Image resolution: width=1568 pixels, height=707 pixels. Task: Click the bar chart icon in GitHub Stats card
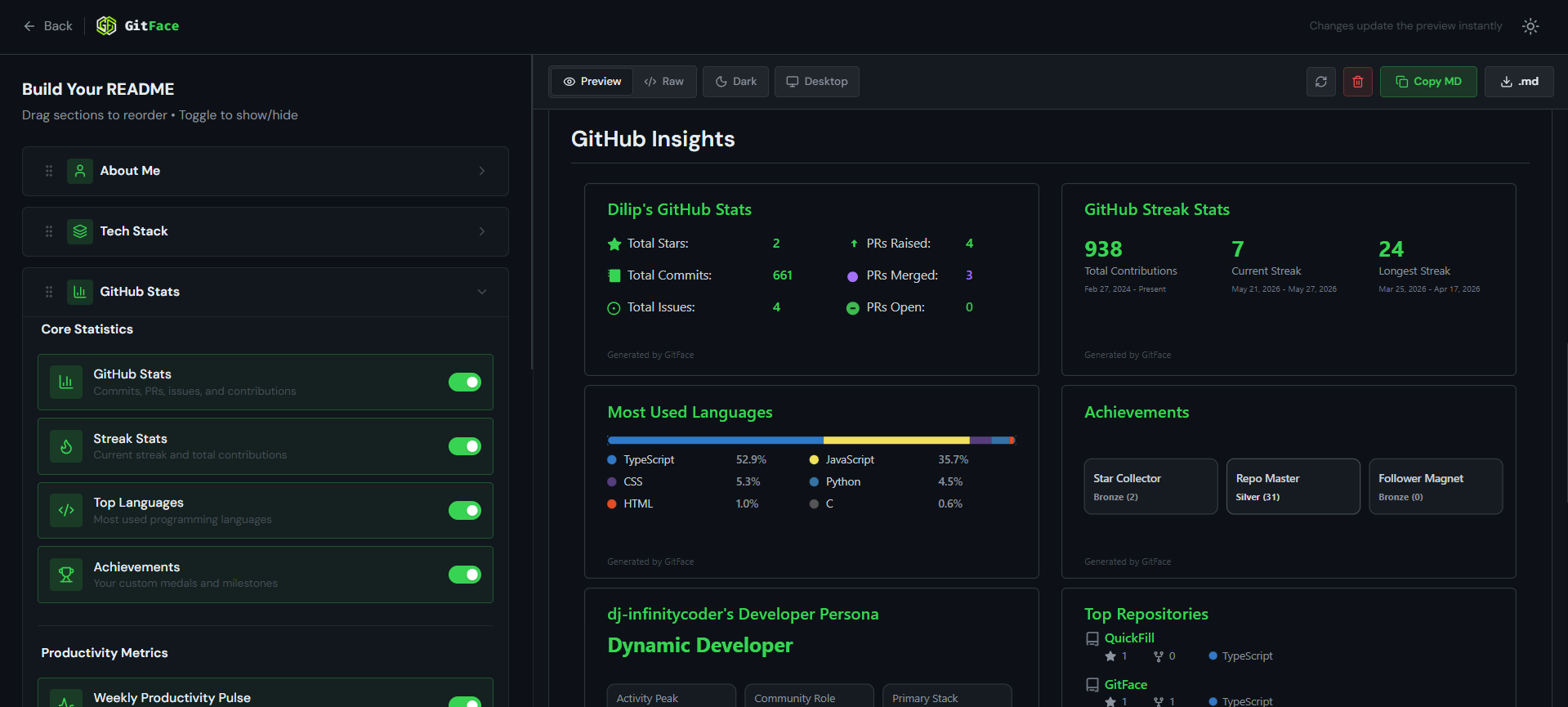[x=66, y=382]
